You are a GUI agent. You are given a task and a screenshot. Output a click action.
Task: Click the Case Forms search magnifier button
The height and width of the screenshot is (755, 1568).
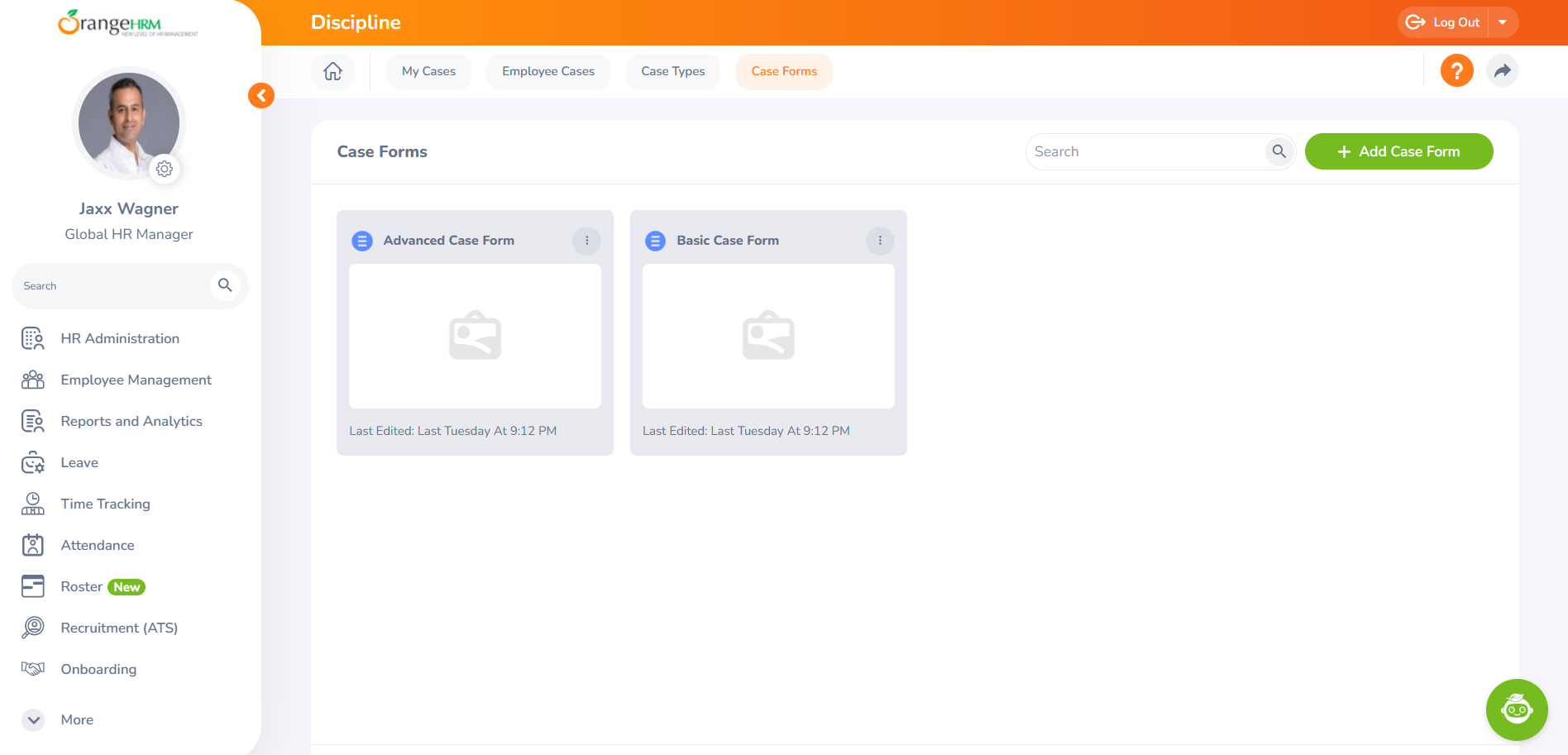coord(1279,151)
